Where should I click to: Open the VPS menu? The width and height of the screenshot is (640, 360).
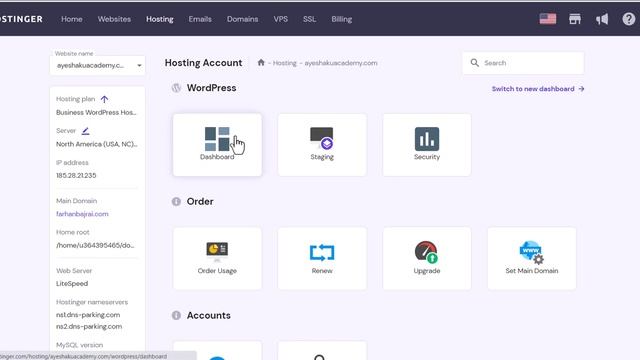point(281,19)
